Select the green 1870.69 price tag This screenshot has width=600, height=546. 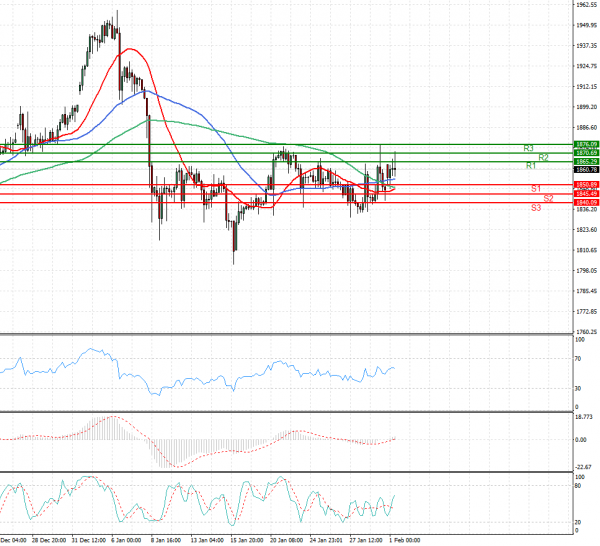[587, 153]
